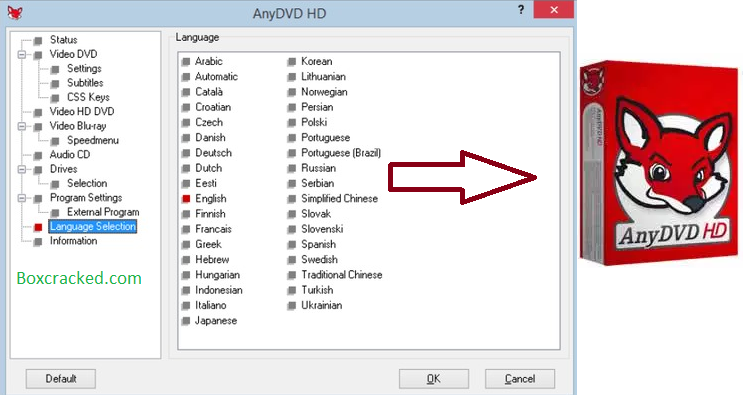Open the External Program page
This screenshot has height=395, width=743.
[x=103, y=212]
